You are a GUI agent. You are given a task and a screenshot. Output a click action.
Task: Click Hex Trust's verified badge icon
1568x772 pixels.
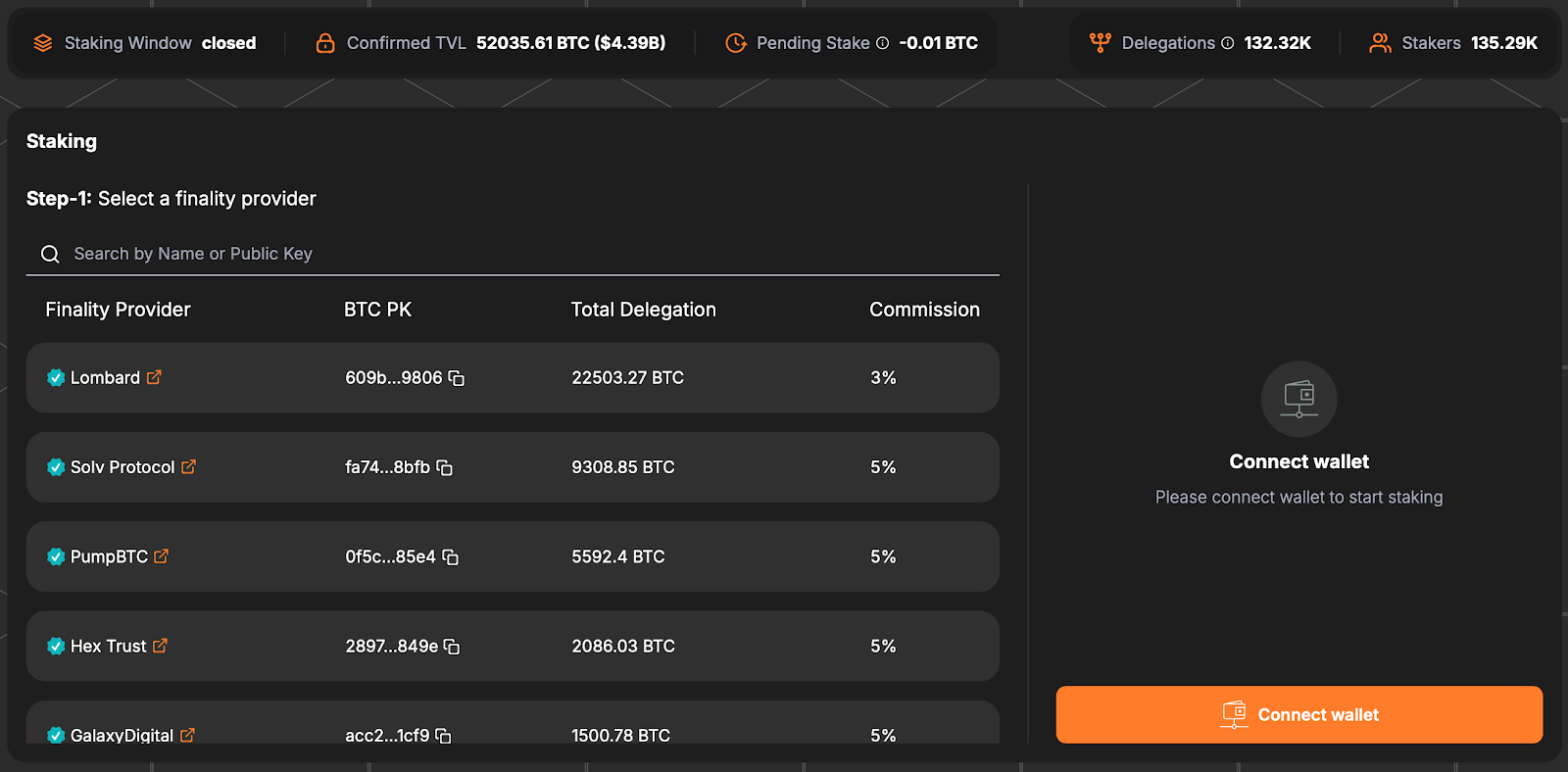pyautogui.click(x=56, y=646)
